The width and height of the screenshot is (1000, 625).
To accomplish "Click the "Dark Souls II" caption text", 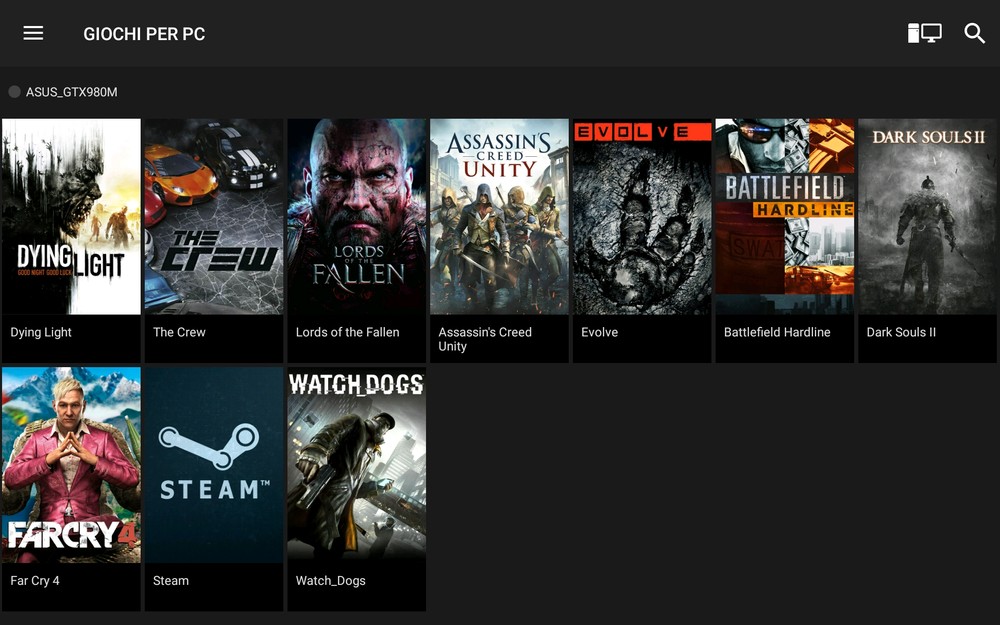I will click(x=901, y=332).
